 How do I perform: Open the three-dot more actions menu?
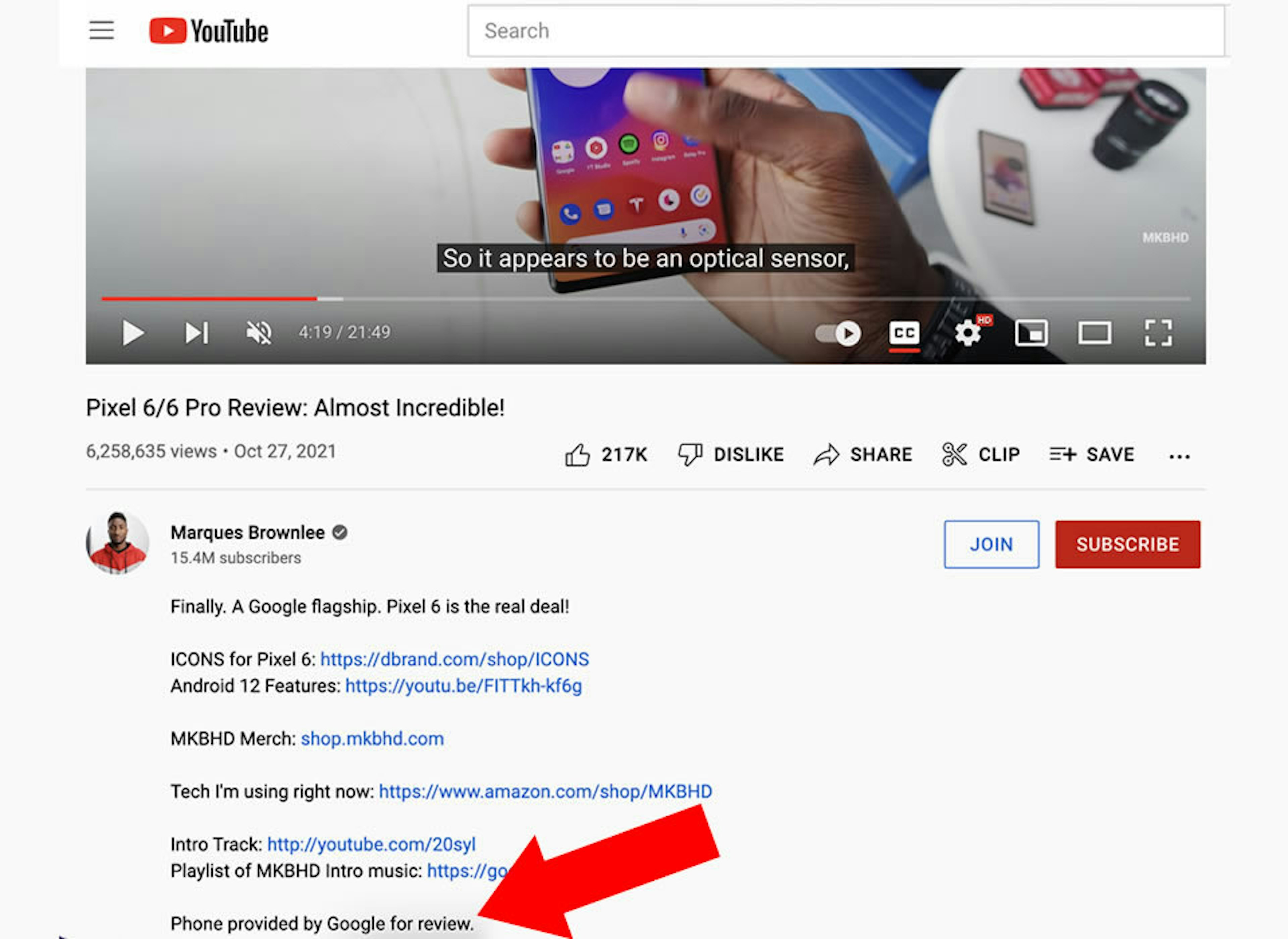coord(1179,456)
